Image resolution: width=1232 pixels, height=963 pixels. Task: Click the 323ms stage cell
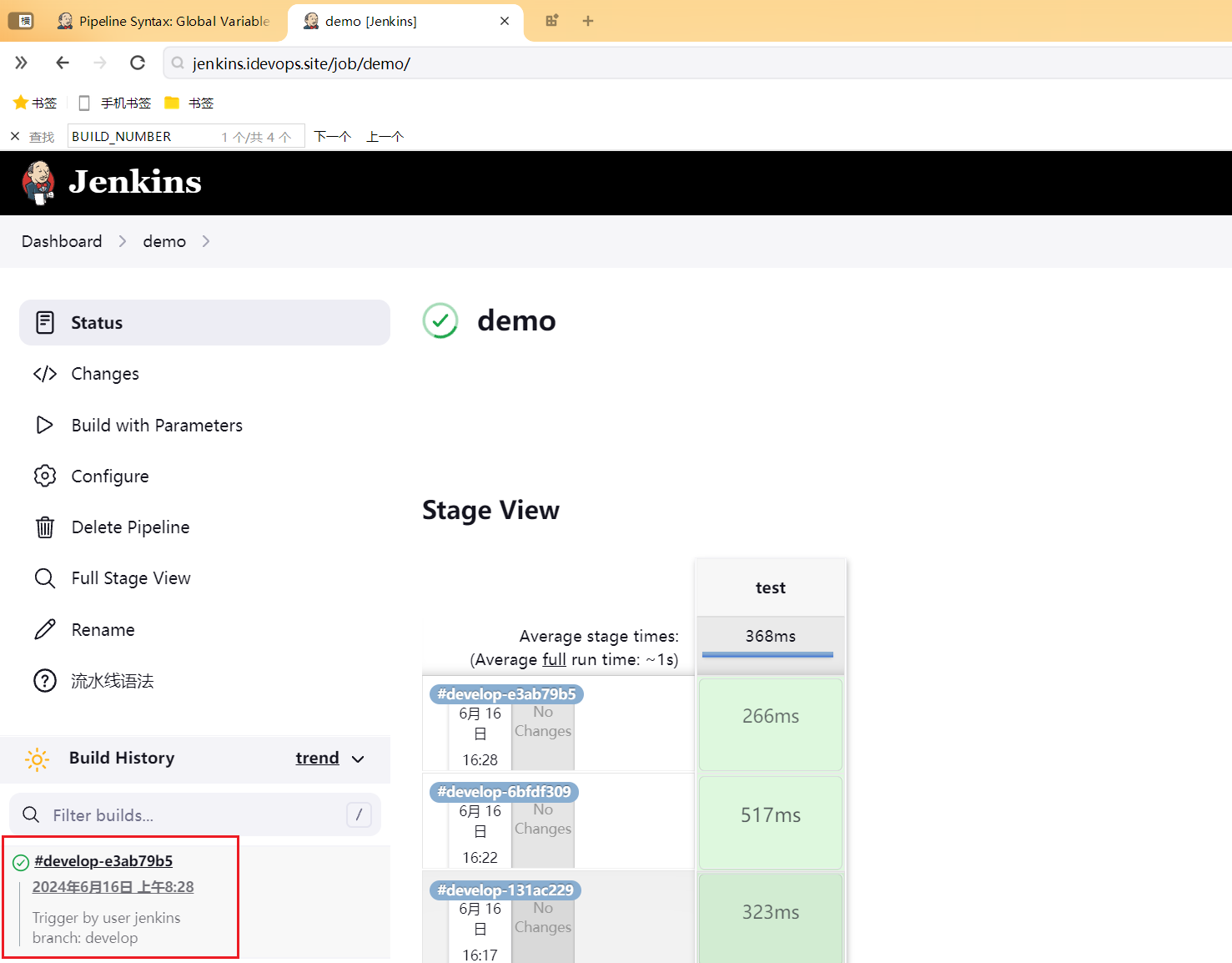(x=771, y=918)
